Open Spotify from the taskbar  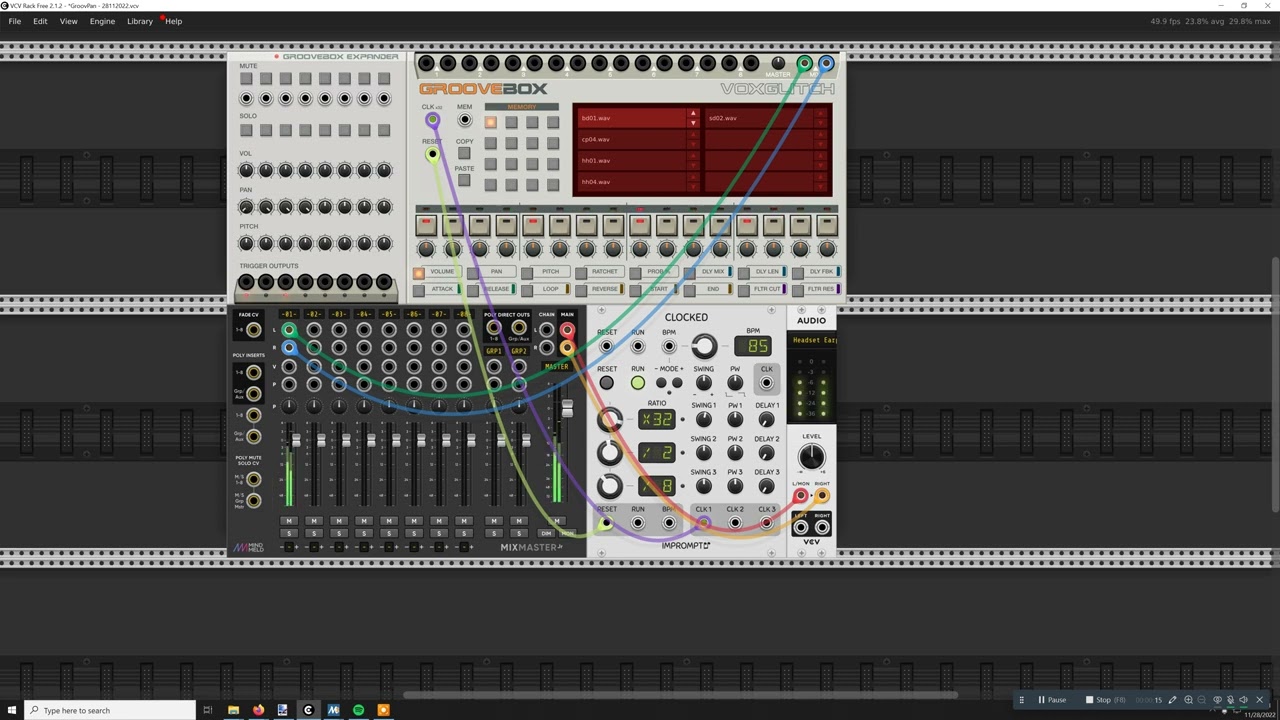point(358,710)
